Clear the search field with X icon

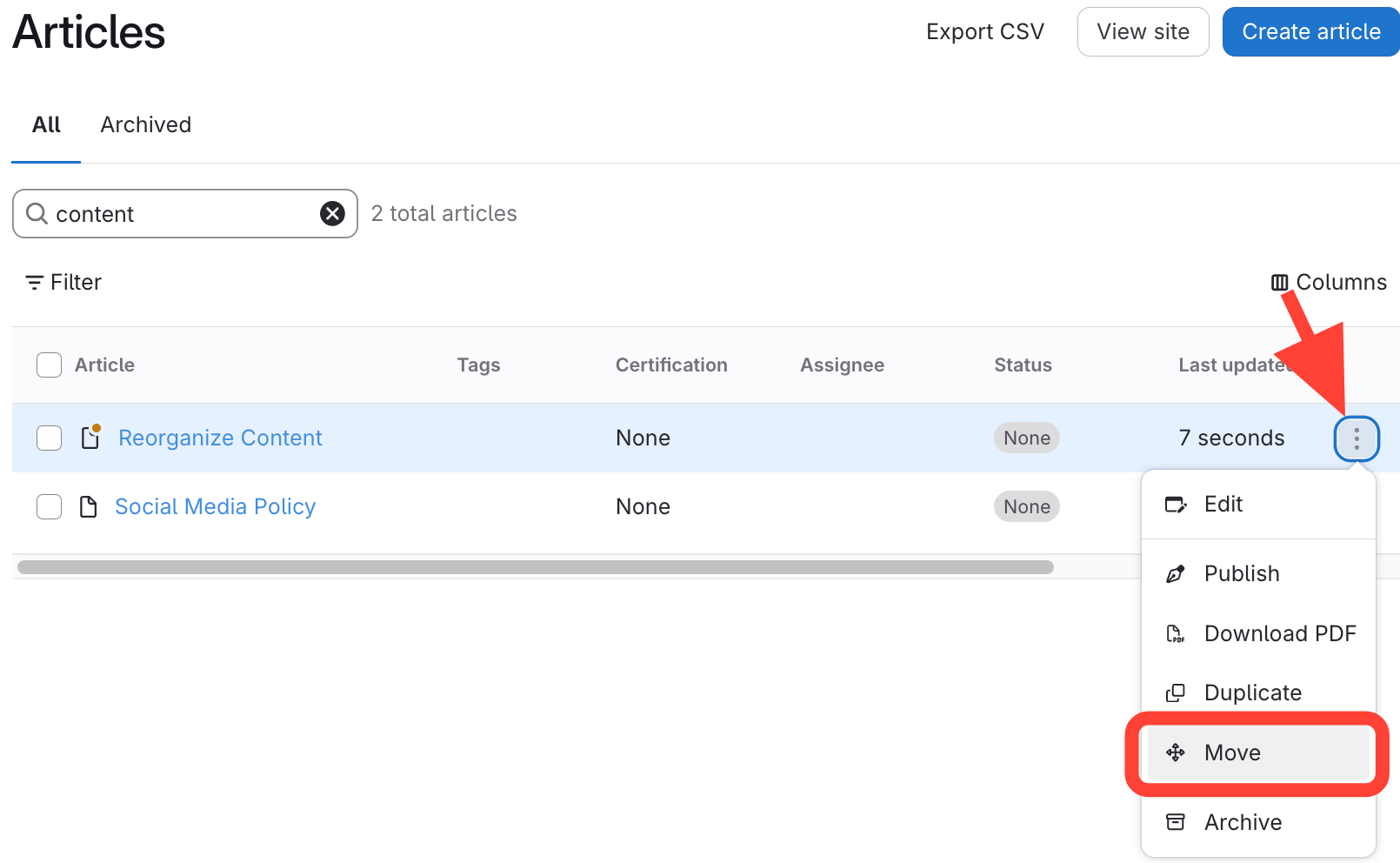point(332,213)
